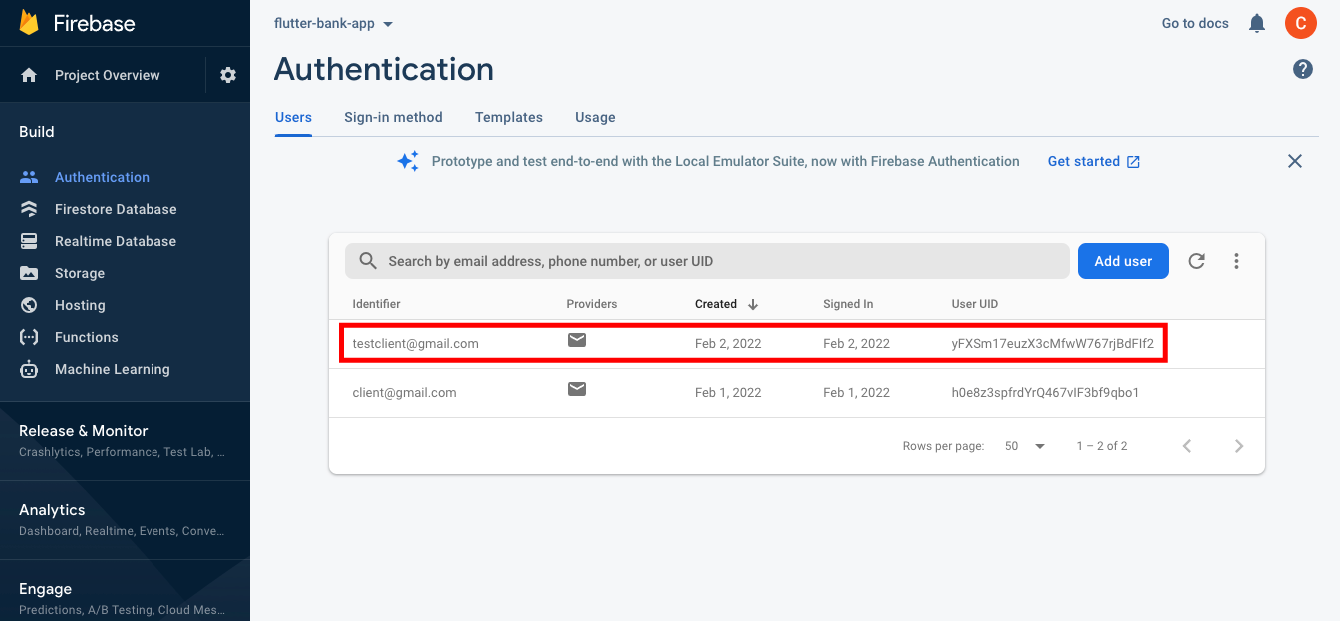This screenshot has width=1340, height=621.
Task: Click the Authentication people icon in sidebar
Action: (x=29, y=177)
